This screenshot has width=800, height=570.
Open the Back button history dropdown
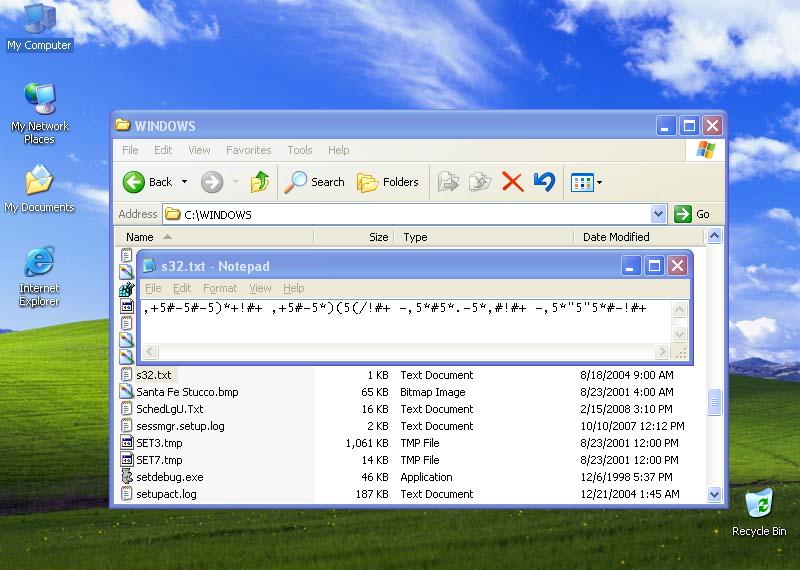pyautogui.click(x=185, y=182)
